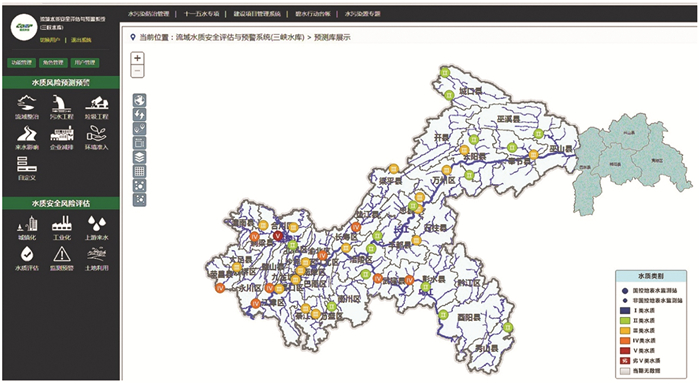Viewport: 700px width, 384px height.
Task: Click the 用户管理 green button
Action: 84,63
